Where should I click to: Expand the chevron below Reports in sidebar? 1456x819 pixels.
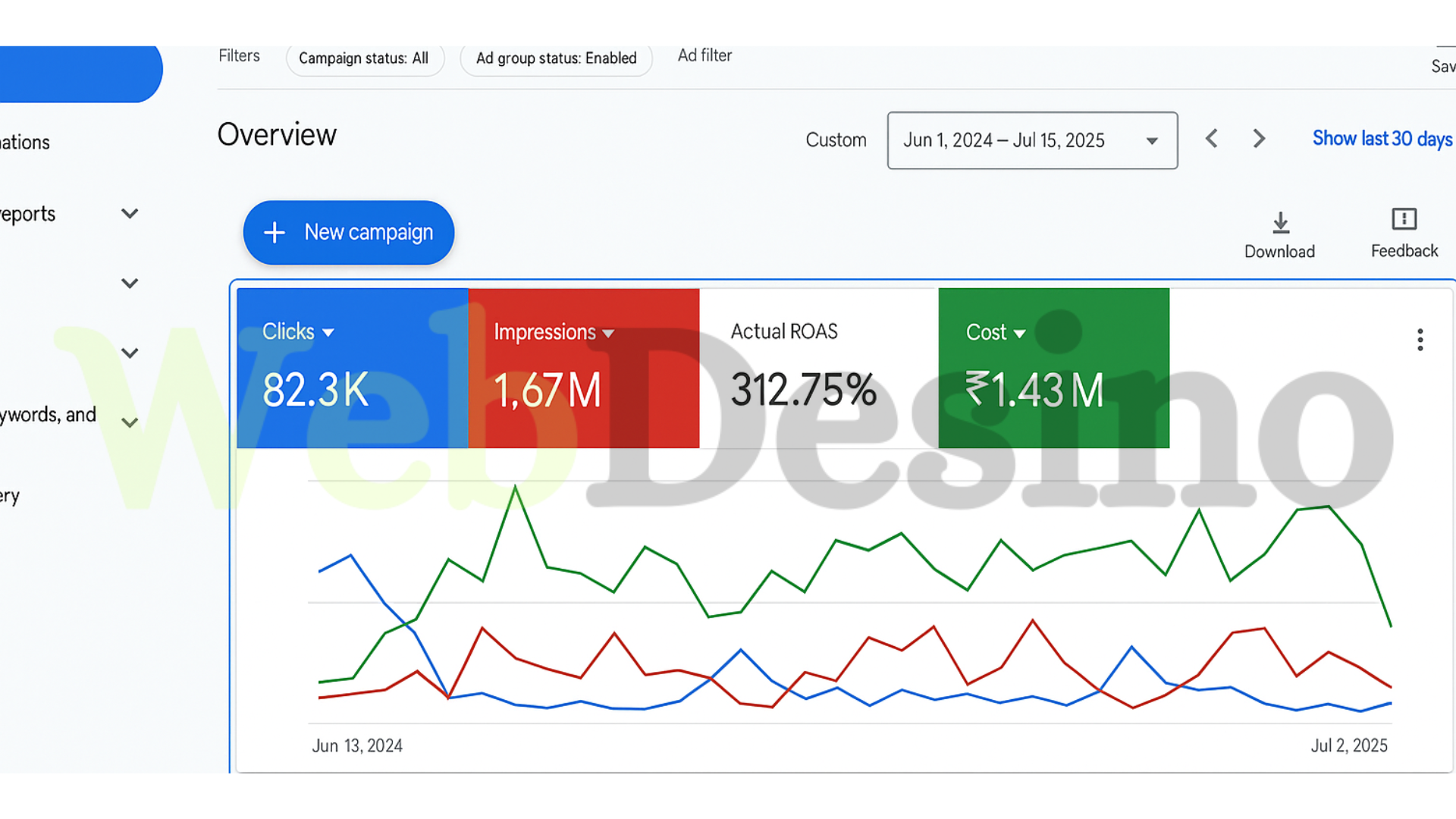pos(130,283)
